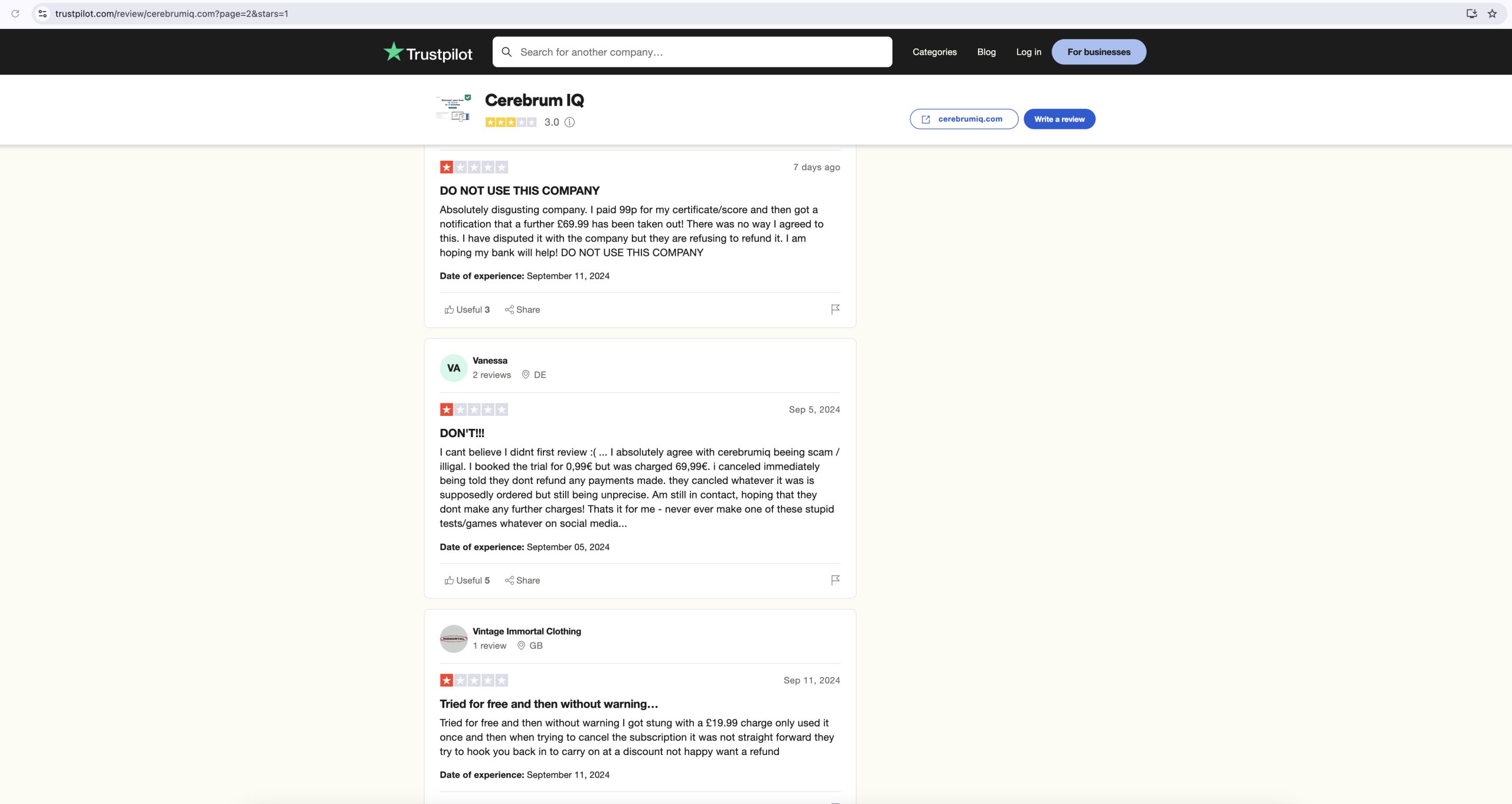The image size is (1512, 804).
Task: Share the DO NOT USE THIS COMPANY review
Action: pyautogui.click(x=522, y=310)
